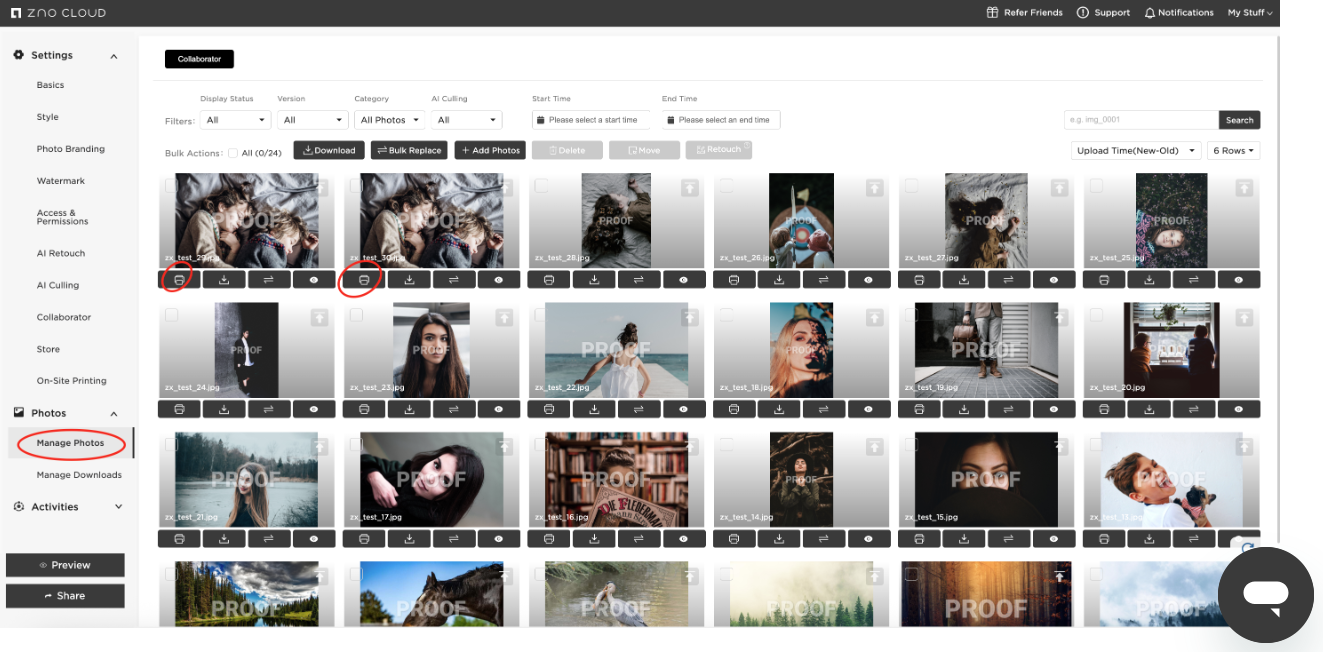Open the Upload Time(New-Old) sort dropdown
This screenshot has height=652, width=1323.
(1135, 151)
